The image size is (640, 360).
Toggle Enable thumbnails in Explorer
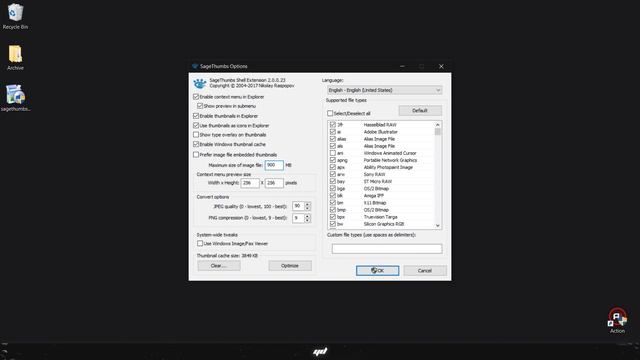click(196, 116)
